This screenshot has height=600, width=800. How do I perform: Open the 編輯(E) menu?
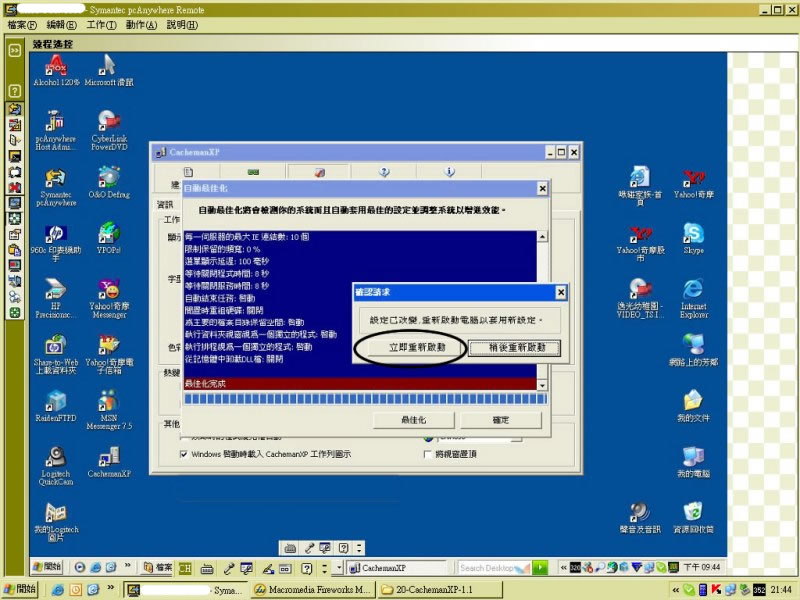pyautogui.click(x=61, y=25)
